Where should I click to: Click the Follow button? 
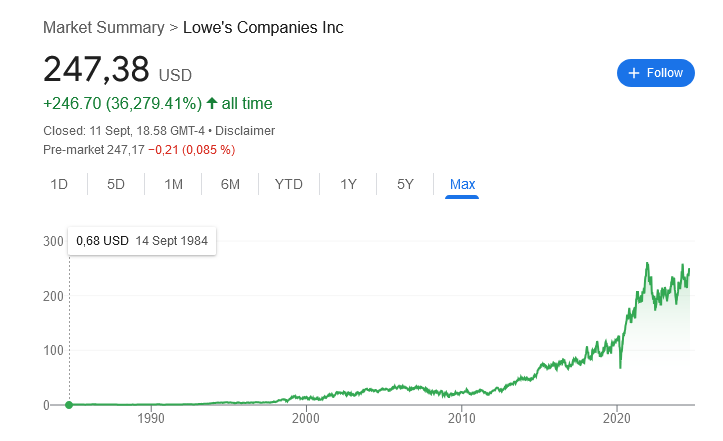[655, 73]
